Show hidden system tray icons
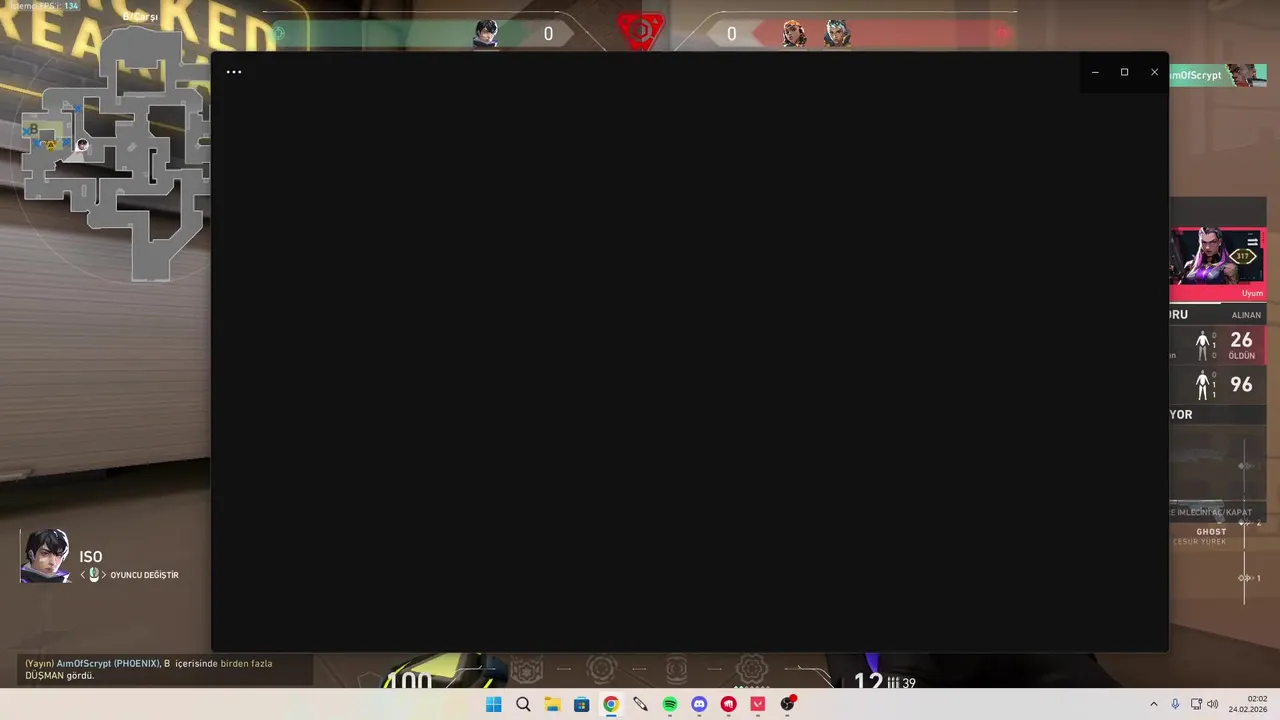Image resolution: width=1280 pixels, height=720 pixels. (x=1153, y=704)
